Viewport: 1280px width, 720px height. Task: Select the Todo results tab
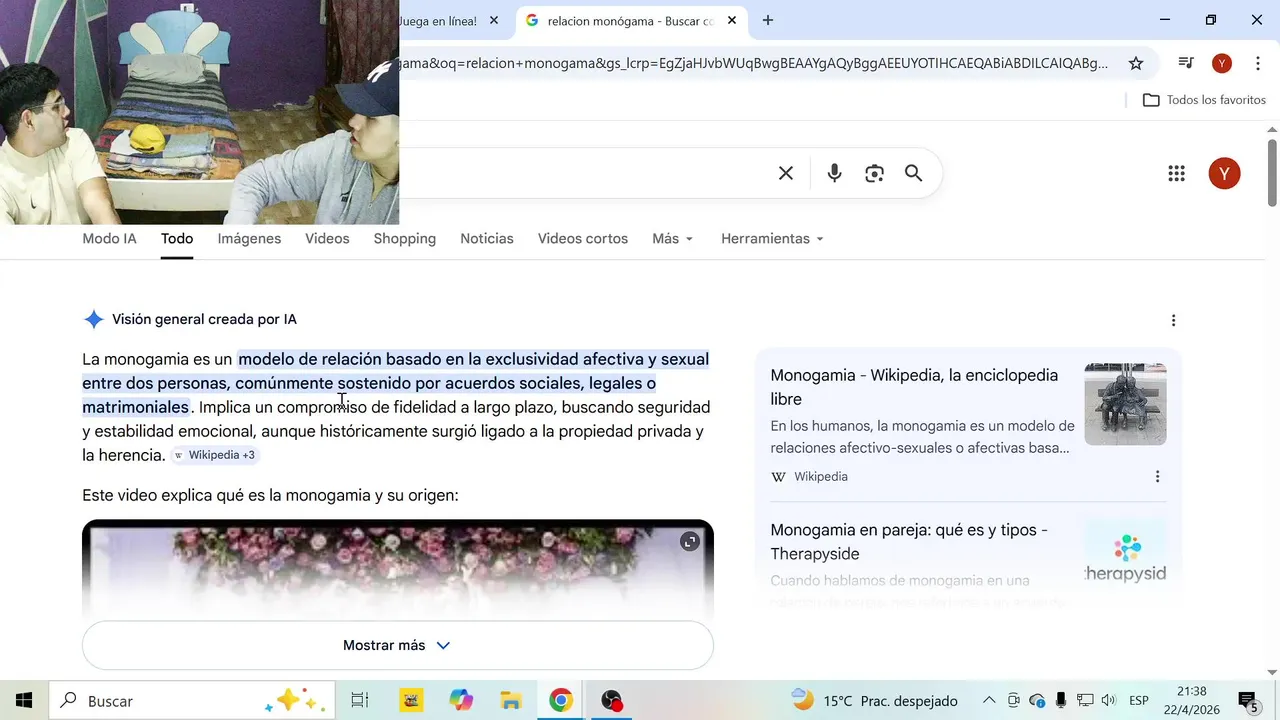pyautogui.click(x=177, y=239)
